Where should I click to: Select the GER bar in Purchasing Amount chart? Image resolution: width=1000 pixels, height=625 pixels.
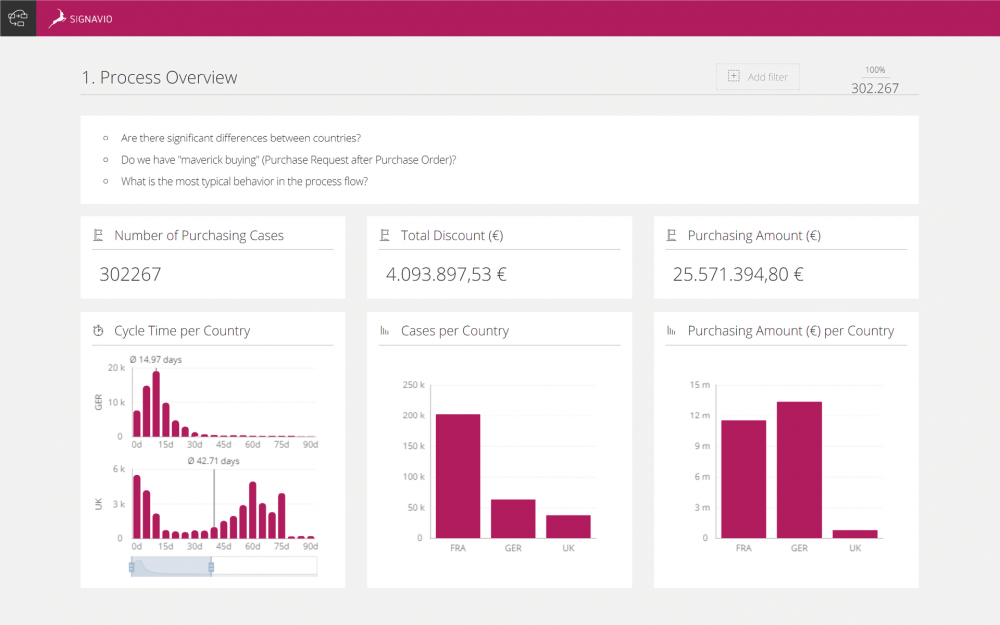pyautogui.click(x=799, y=470)
